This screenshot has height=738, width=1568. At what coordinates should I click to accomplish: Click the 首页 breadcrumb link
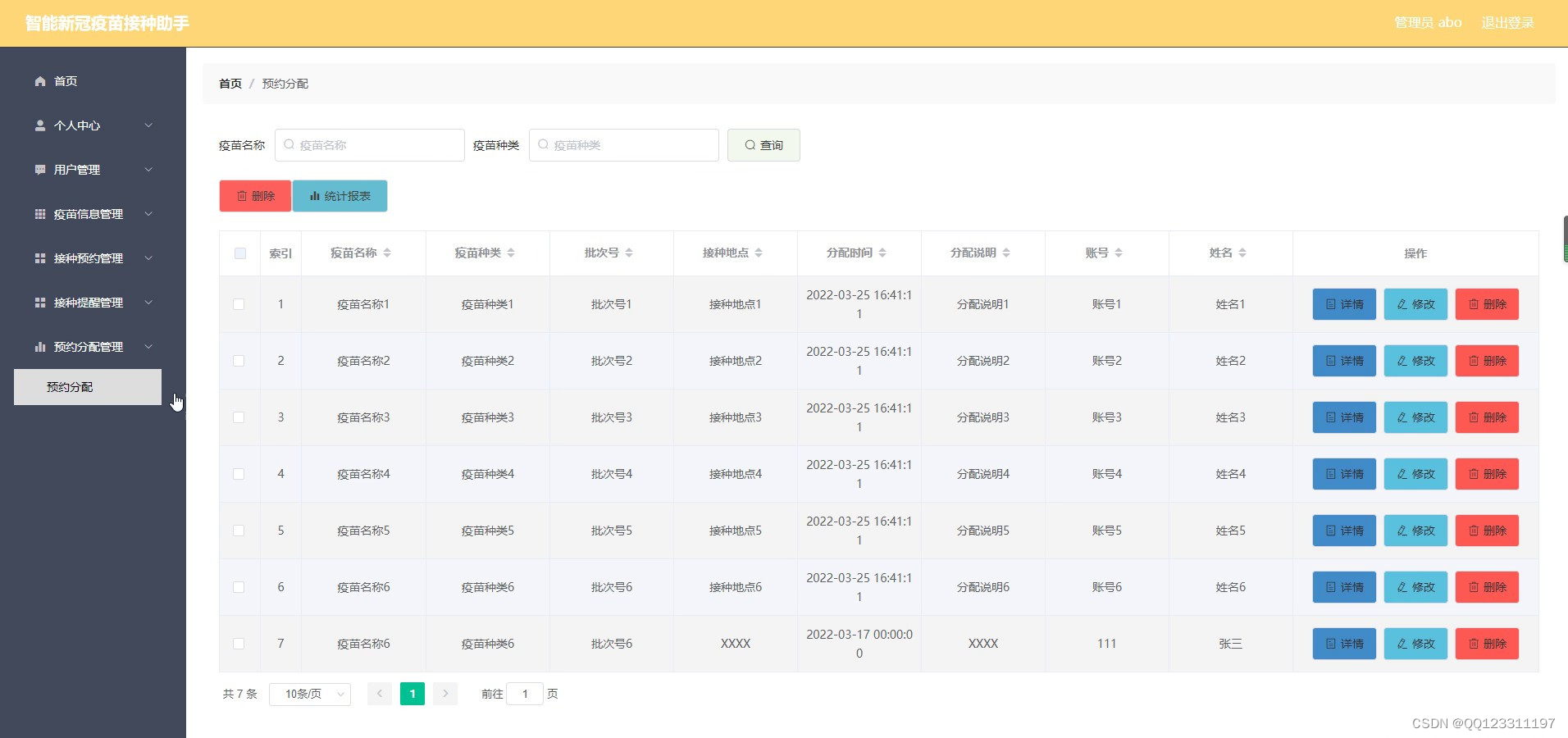(x=230, y=84)
